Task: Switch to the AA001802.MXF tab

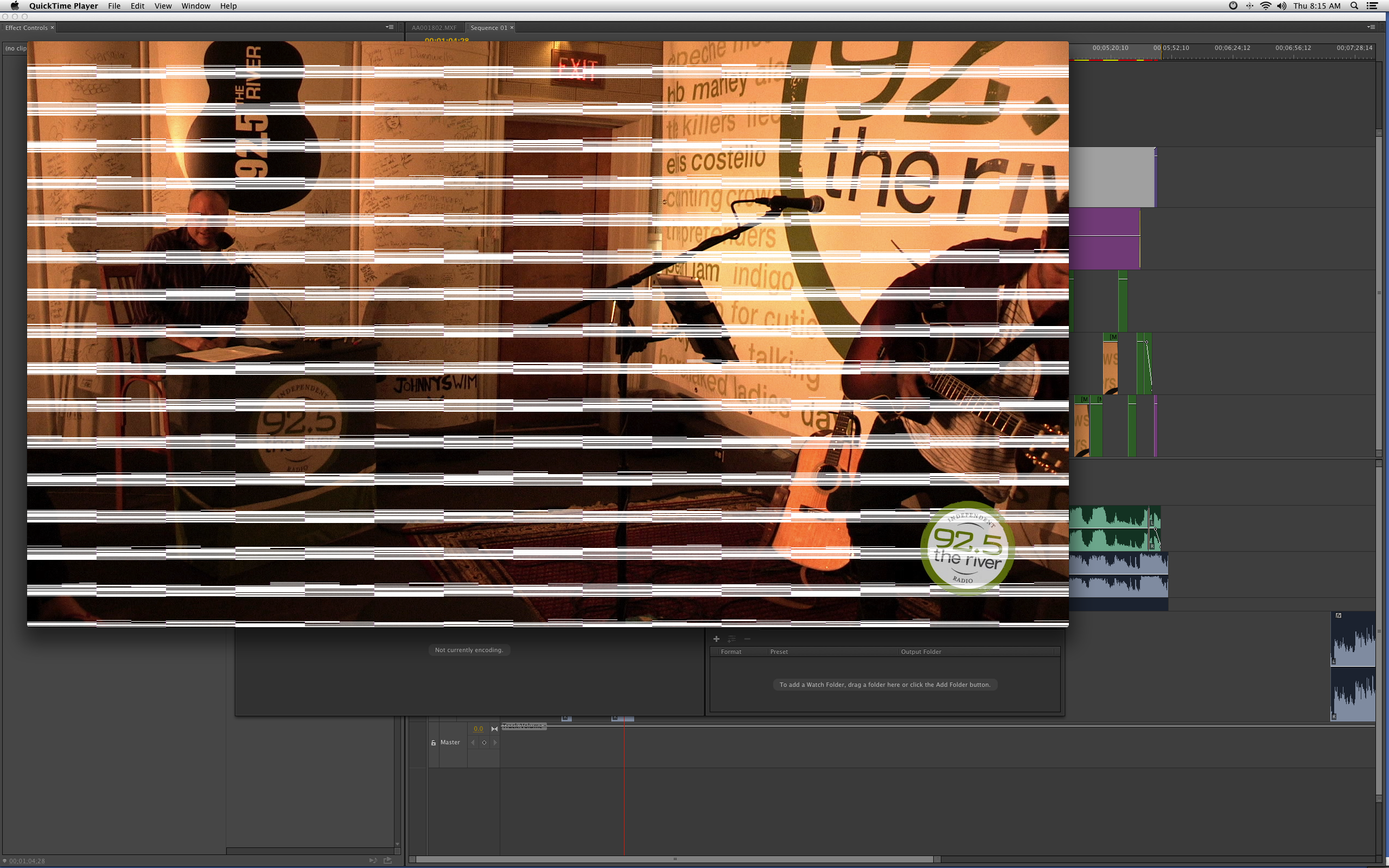Action: (434, 28)
